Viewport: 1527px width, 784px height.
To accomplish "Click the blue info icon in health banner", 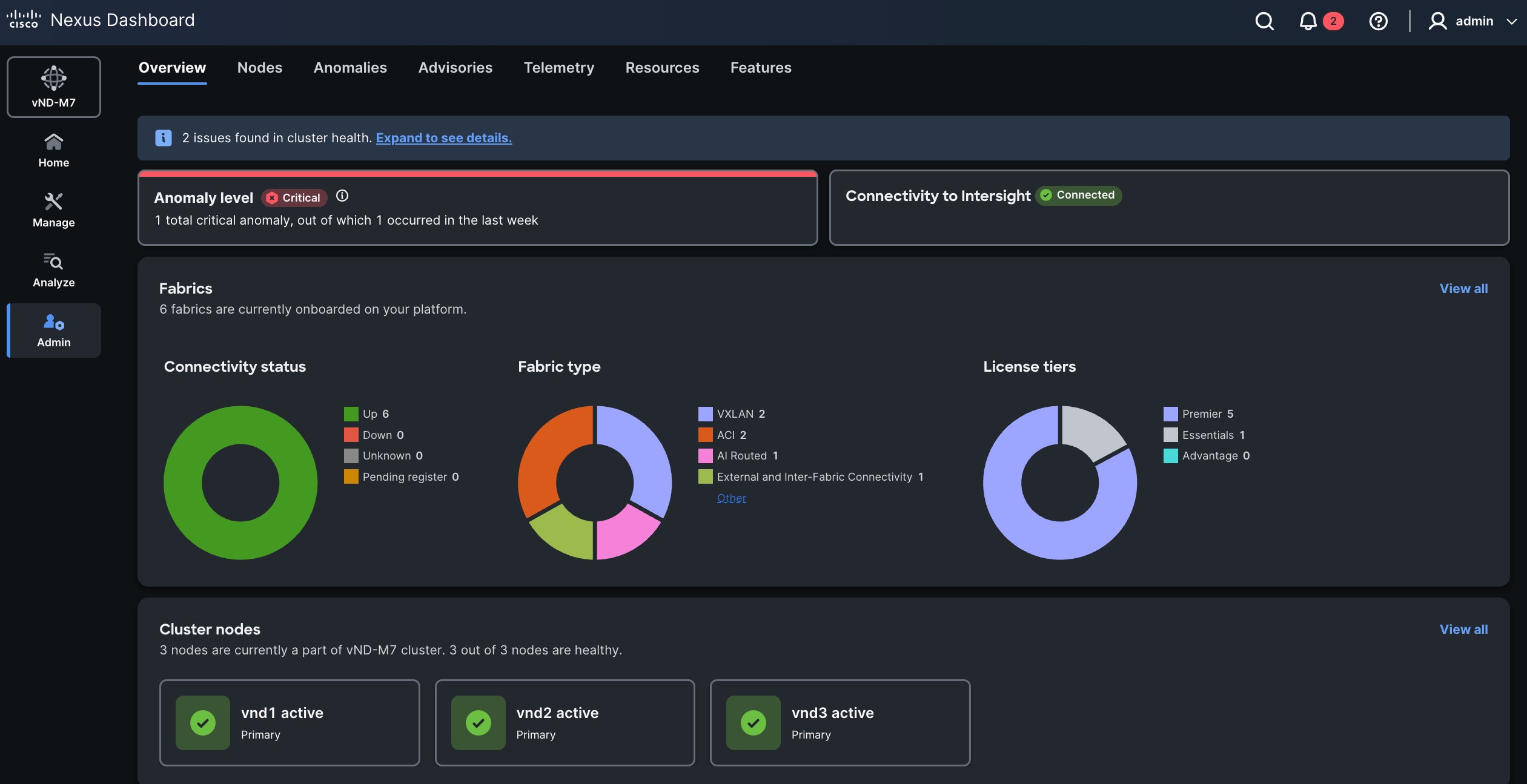I will tap(164, 138).
